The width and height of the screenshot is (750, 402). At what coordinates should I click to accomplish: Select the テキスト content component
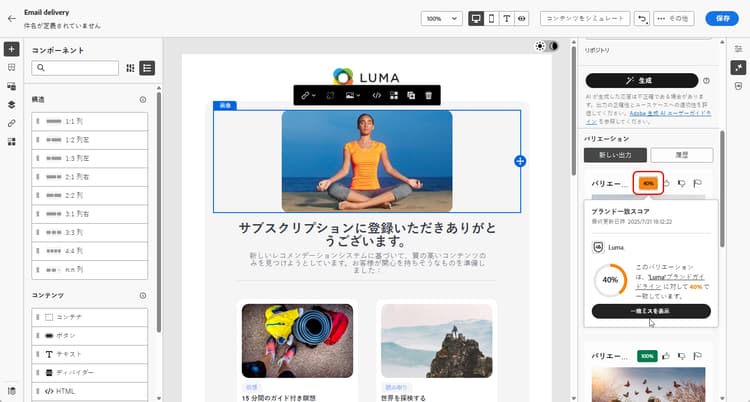[90, 354]
